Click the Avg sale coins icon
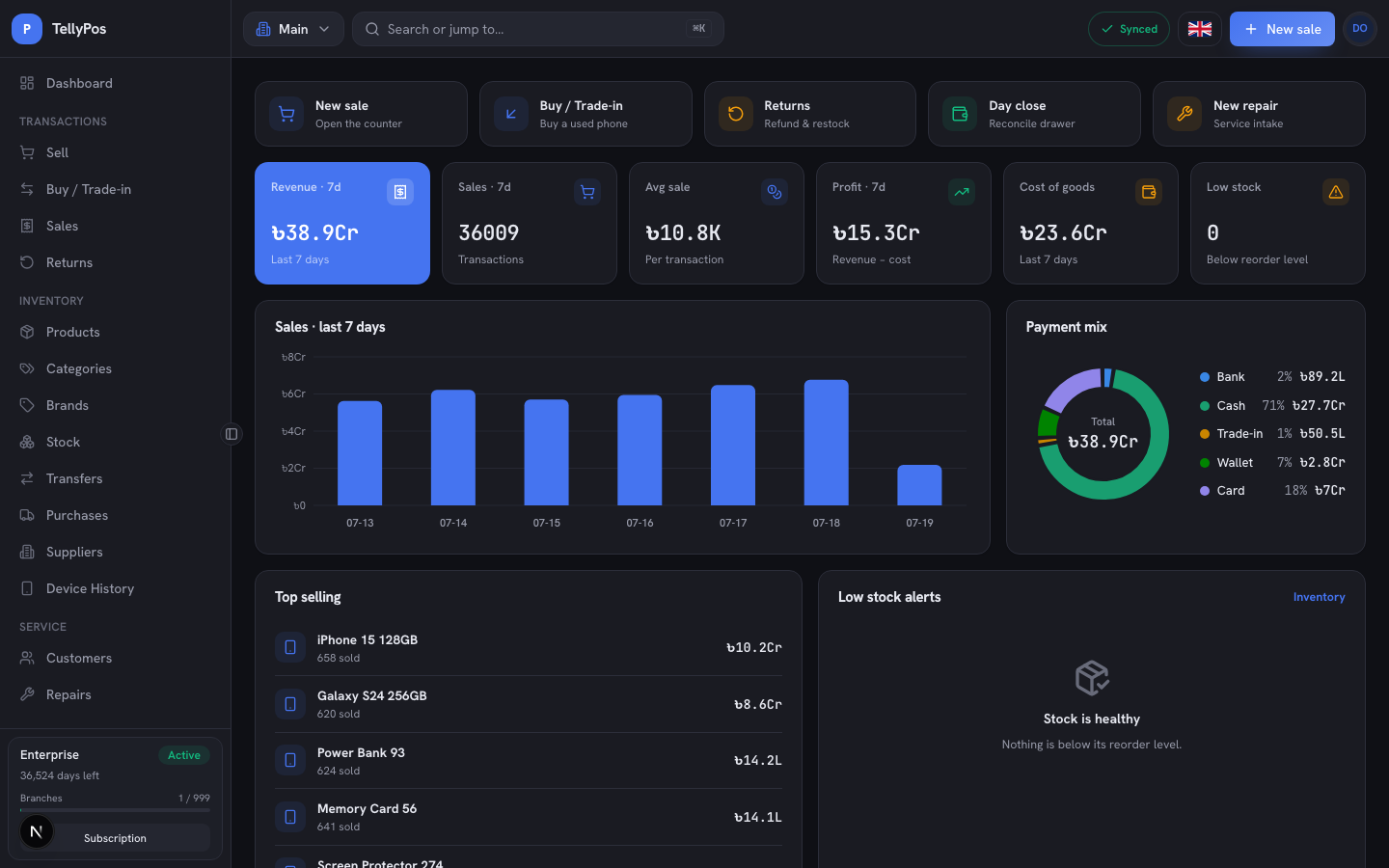The image size is (1389, 868). [x=775, y=192]
